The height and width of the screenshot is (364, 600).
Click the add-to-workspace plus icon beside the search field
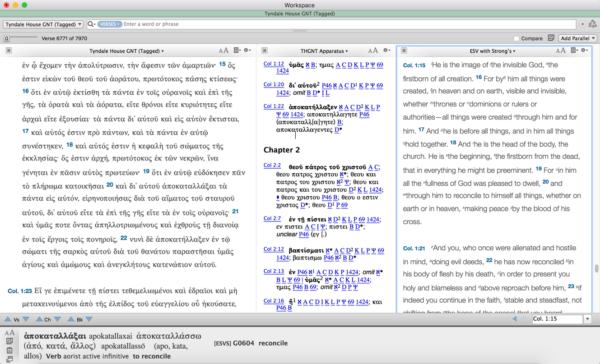click(x=582, y=24)
